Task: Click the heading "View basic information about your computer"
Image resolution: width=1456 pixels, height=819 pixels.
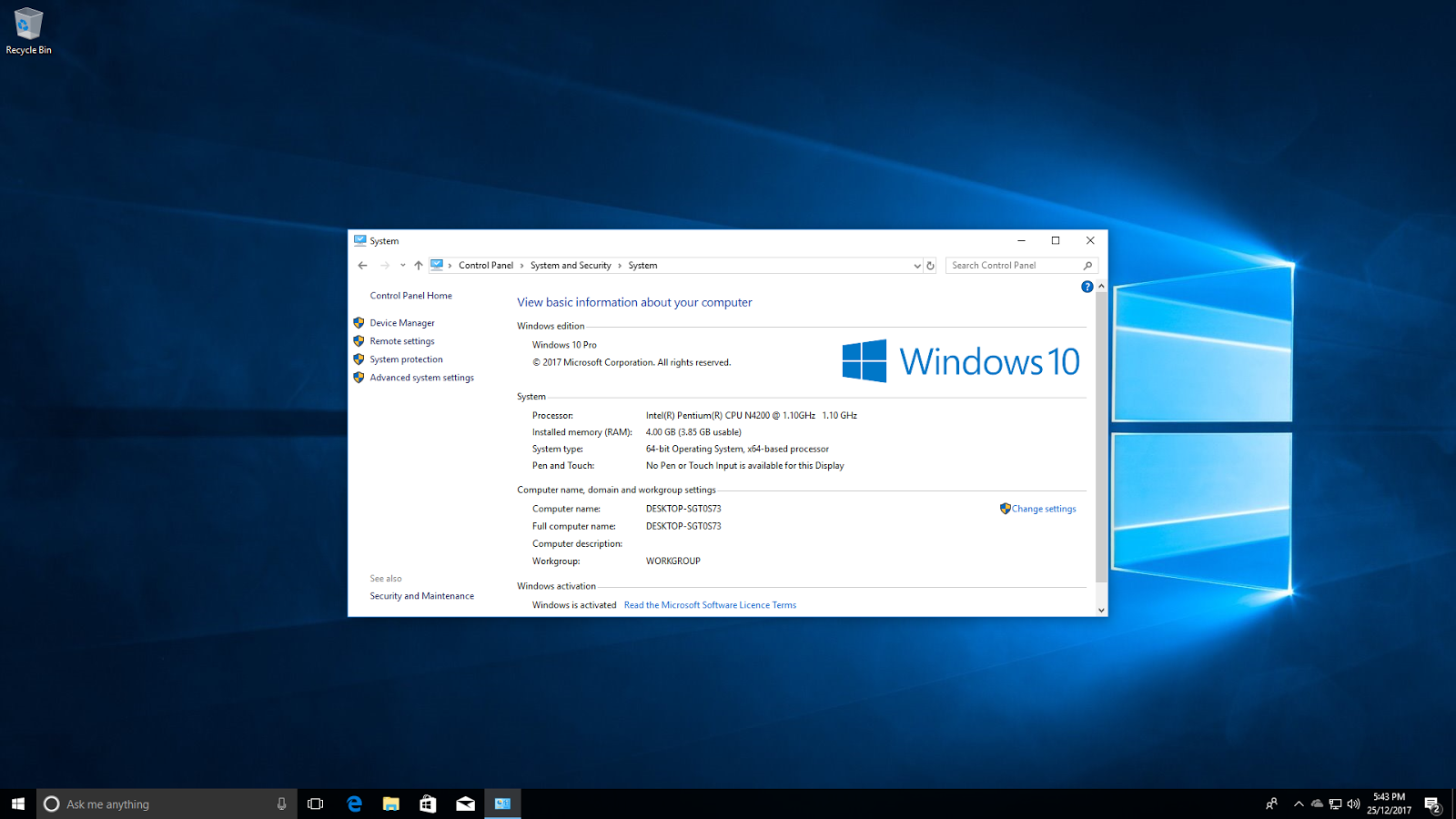Action: tap(634, 302)
